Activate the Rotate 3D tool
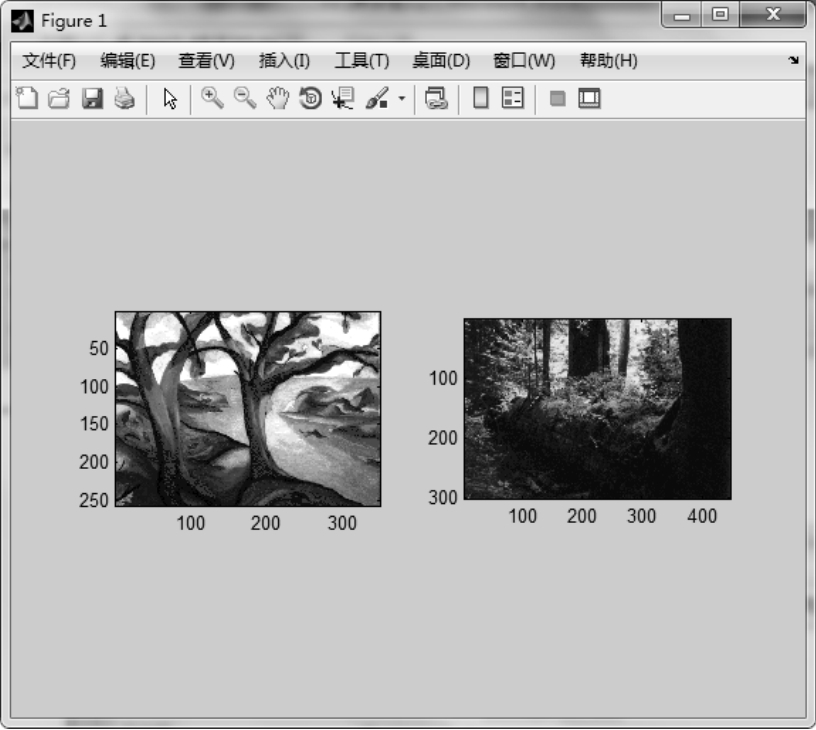This screenshot has width=816, height=730. [310, 98]
